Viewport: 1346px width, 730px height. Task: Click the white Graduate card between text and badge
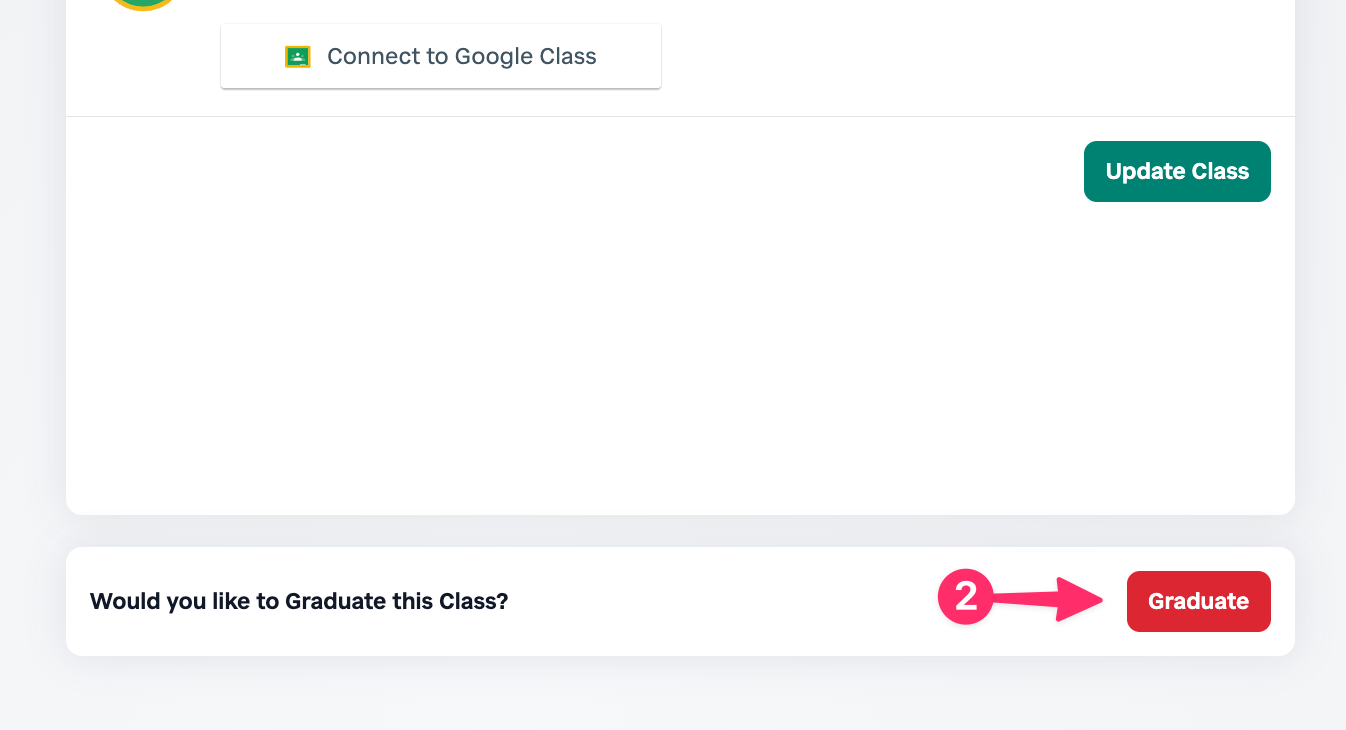tap(720, 602)
